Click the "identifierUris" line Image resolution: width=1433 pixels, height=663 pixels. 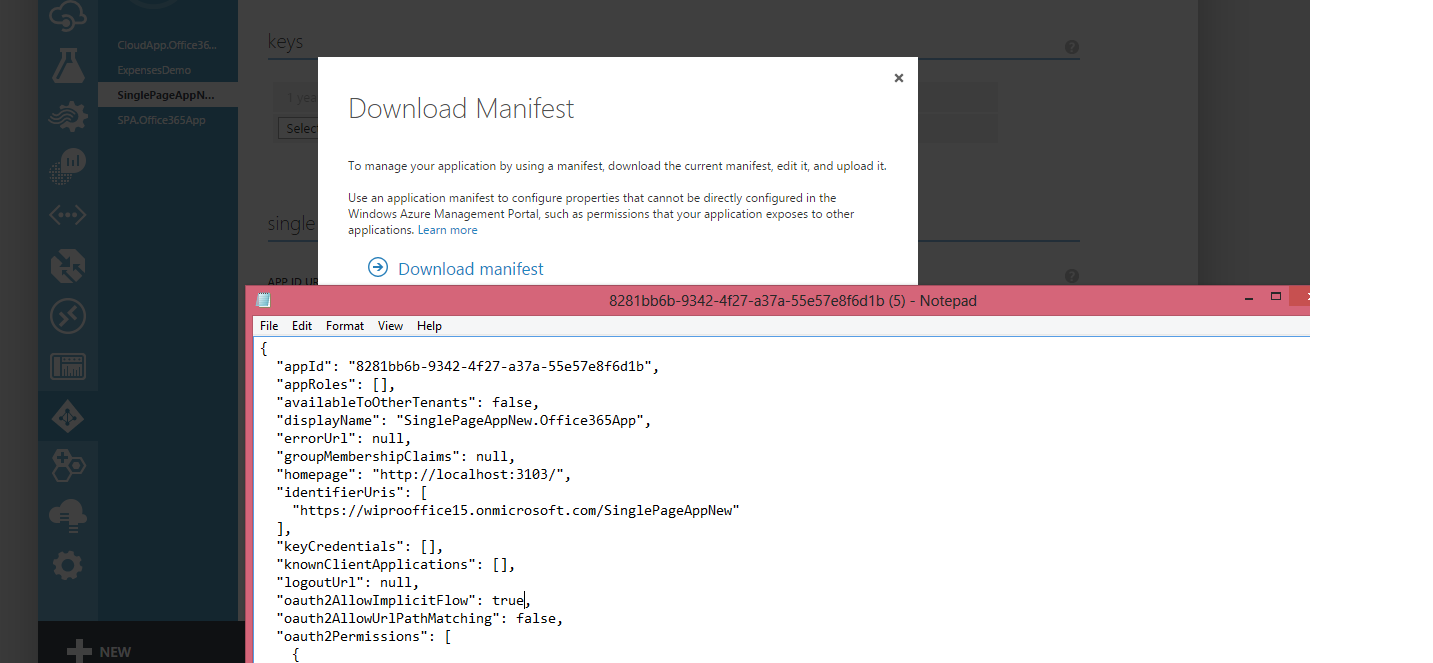point(352,492)
